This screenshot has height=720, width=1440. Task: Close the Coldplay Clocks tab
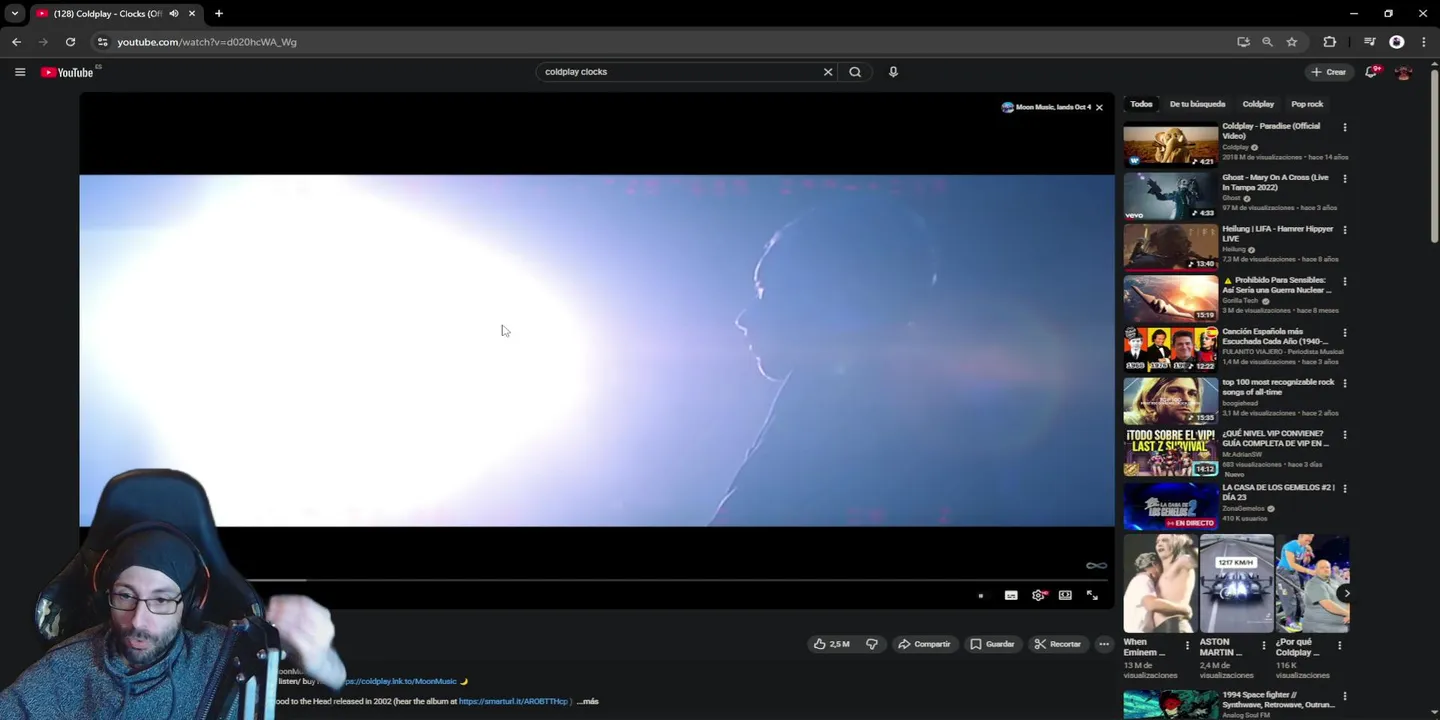(192, 13)
